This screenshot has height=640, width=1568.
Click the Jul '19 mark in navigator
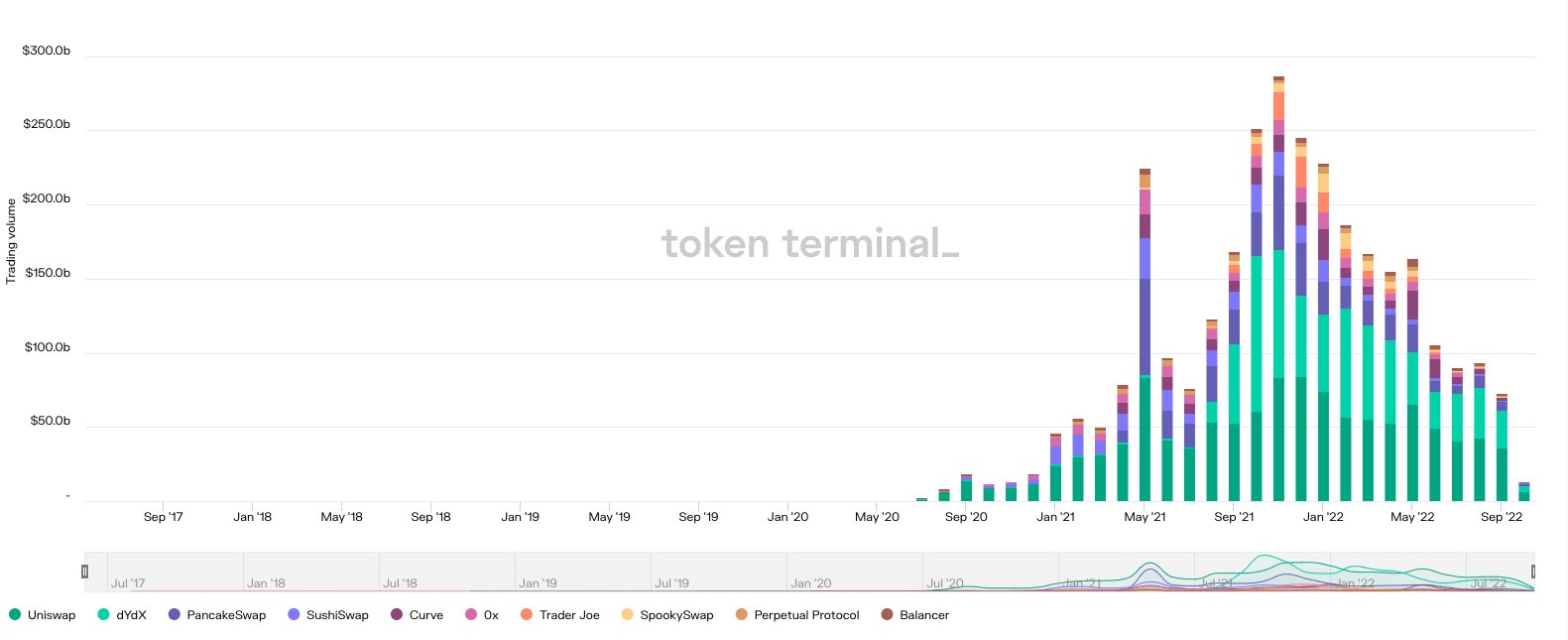tap(671, 583)
